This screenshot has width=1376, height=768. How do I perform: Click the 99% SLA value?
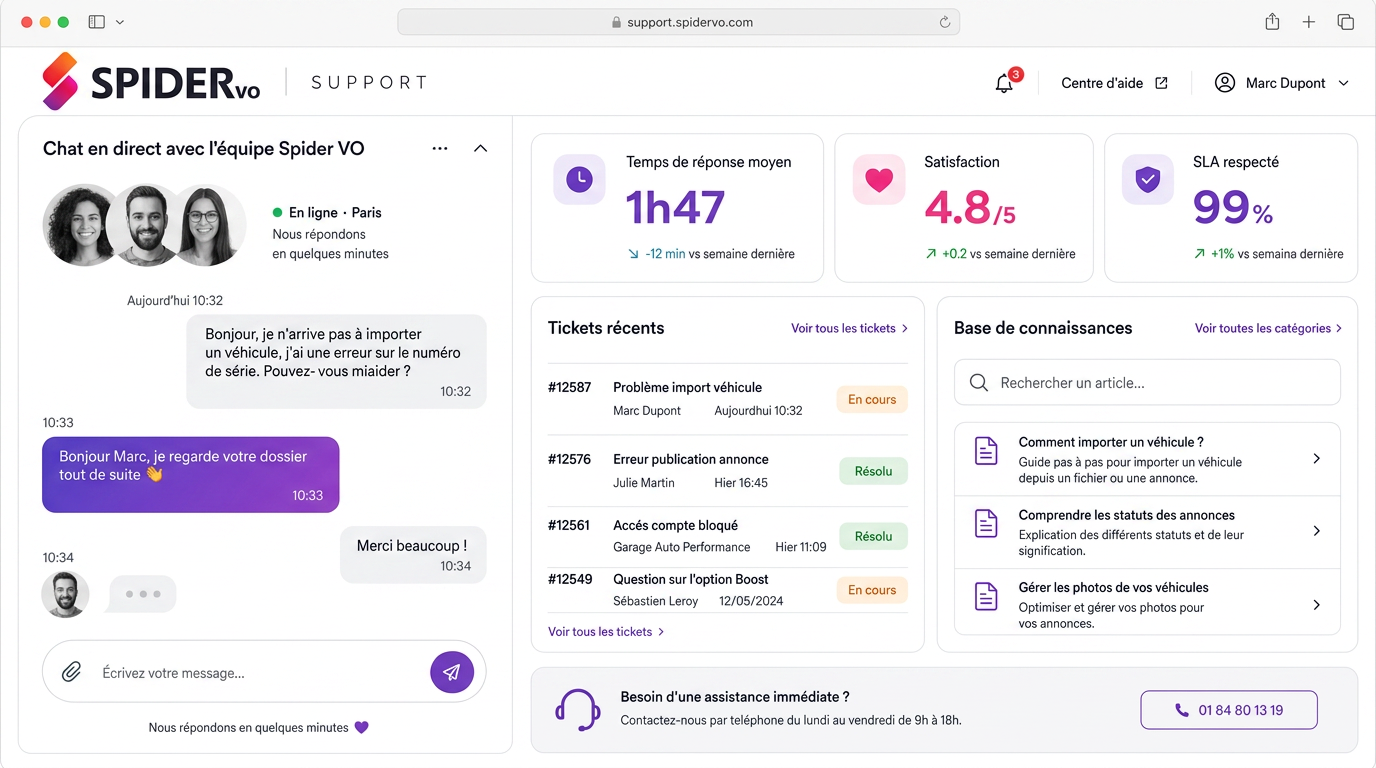1233,208
